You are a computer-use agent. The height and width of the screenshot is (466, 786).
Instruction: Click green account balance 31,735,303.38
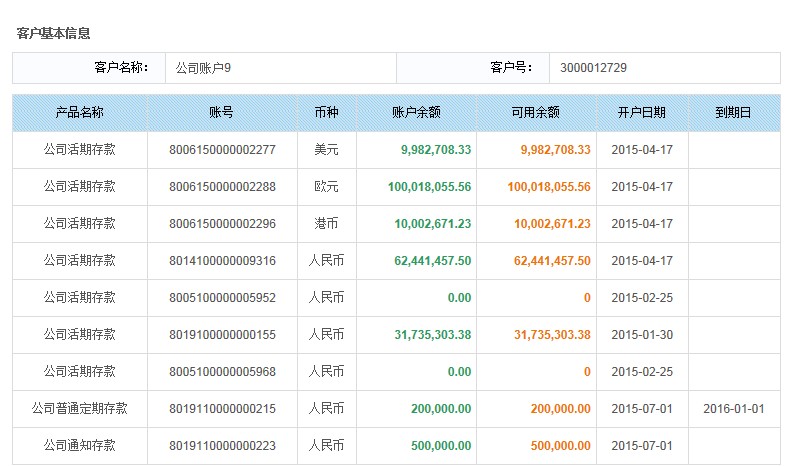pos(433,335)
